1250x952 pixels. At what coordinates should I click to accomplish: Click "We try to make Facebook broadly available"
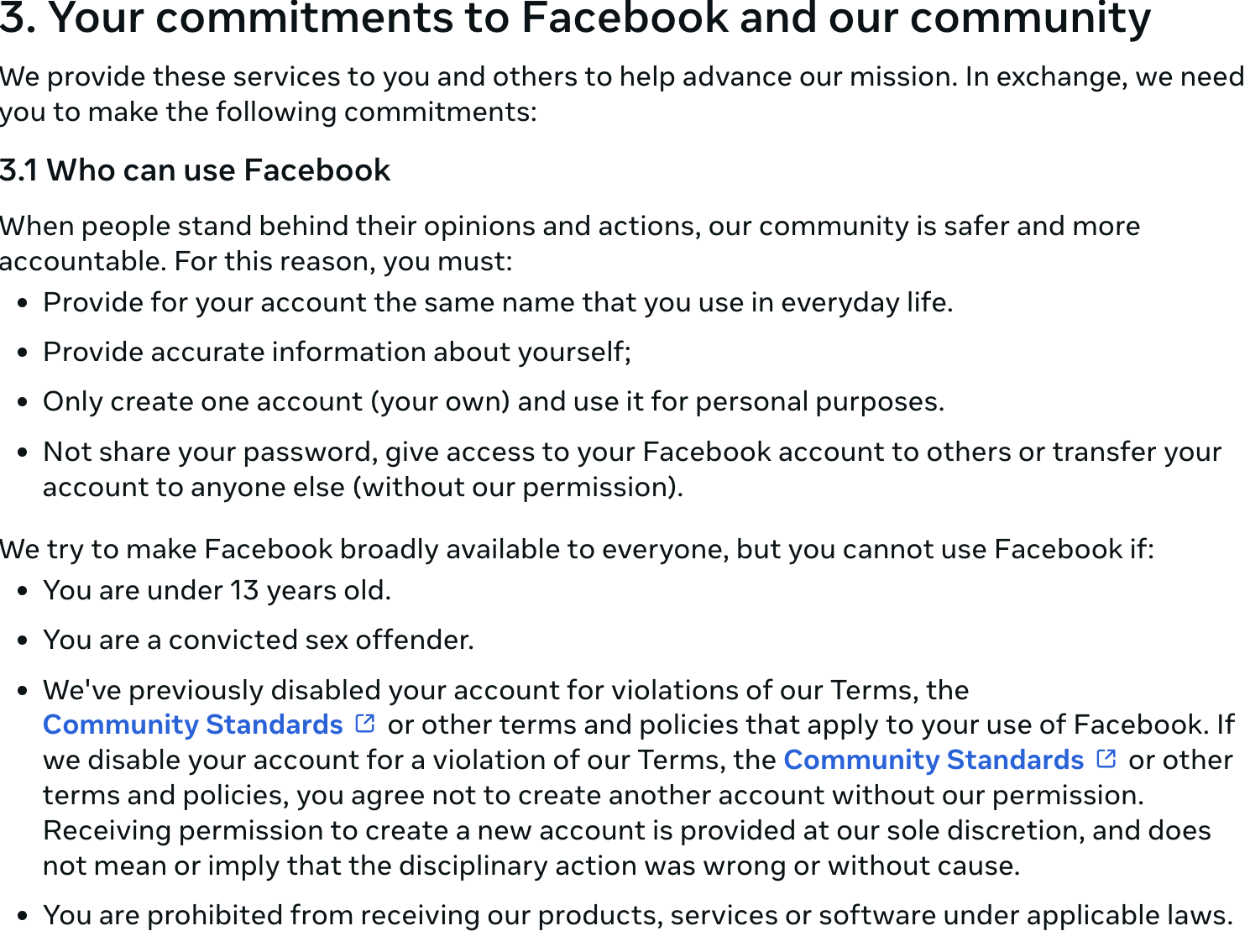577,549
